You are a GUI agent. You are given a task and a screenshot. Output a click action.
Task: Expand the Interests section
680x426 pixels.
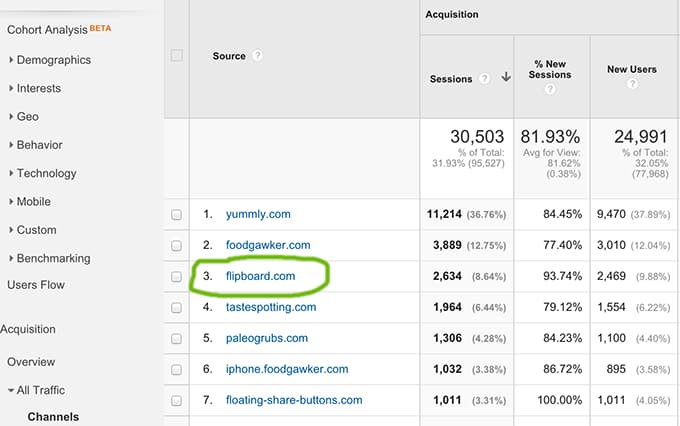tap(35, 88)
